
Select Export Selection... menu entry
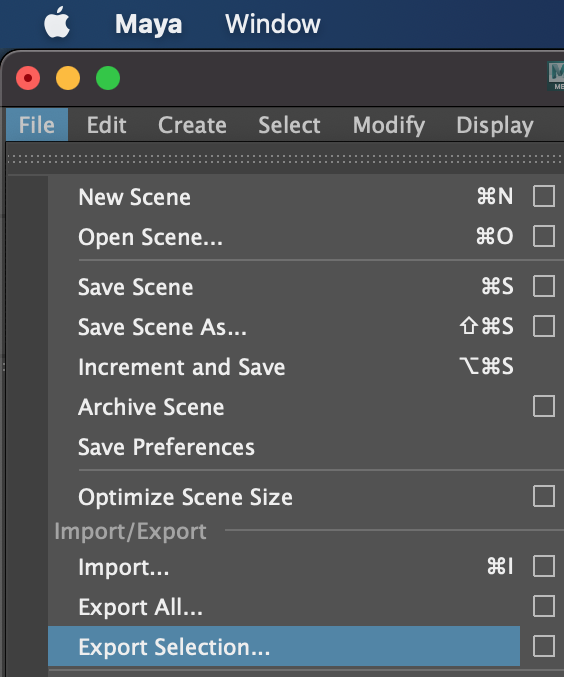click(x=284, y=646)
